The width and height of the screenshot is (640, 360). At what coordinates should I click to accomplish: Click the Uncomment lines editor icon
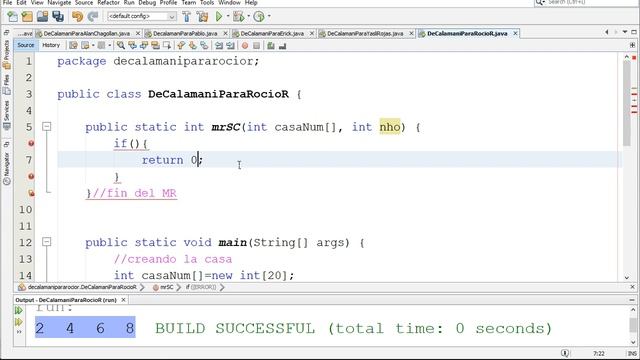pos(282,45)
